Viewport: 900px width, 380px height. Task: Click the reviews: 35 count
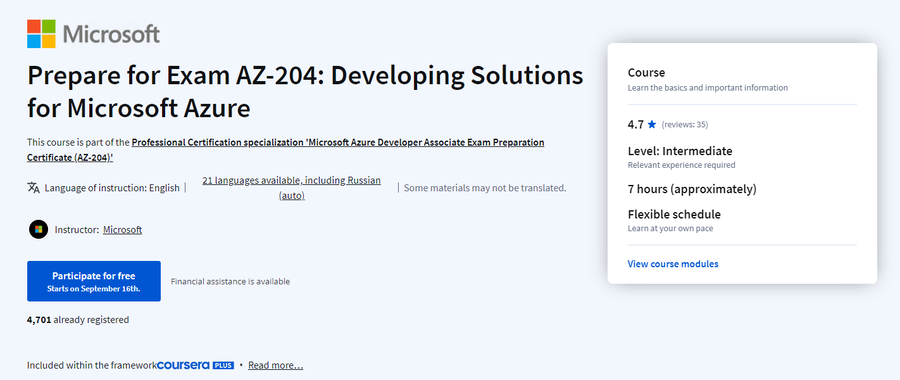pos(684,125)
